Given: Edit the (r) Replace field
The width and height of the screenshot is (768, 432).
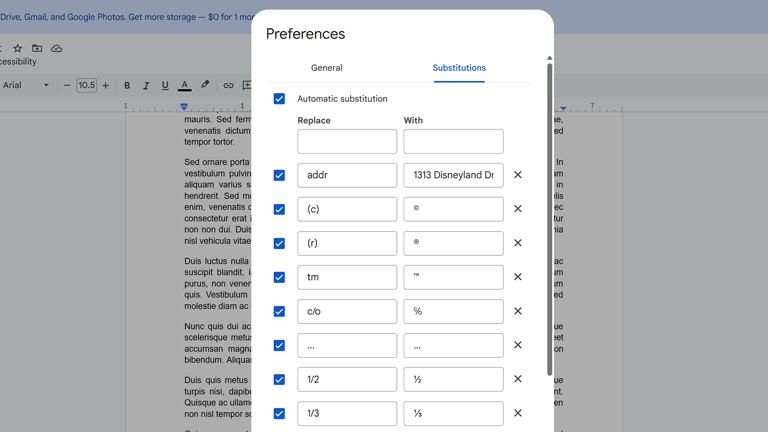Looking at the screenshot, I should [x=347, y=243].
